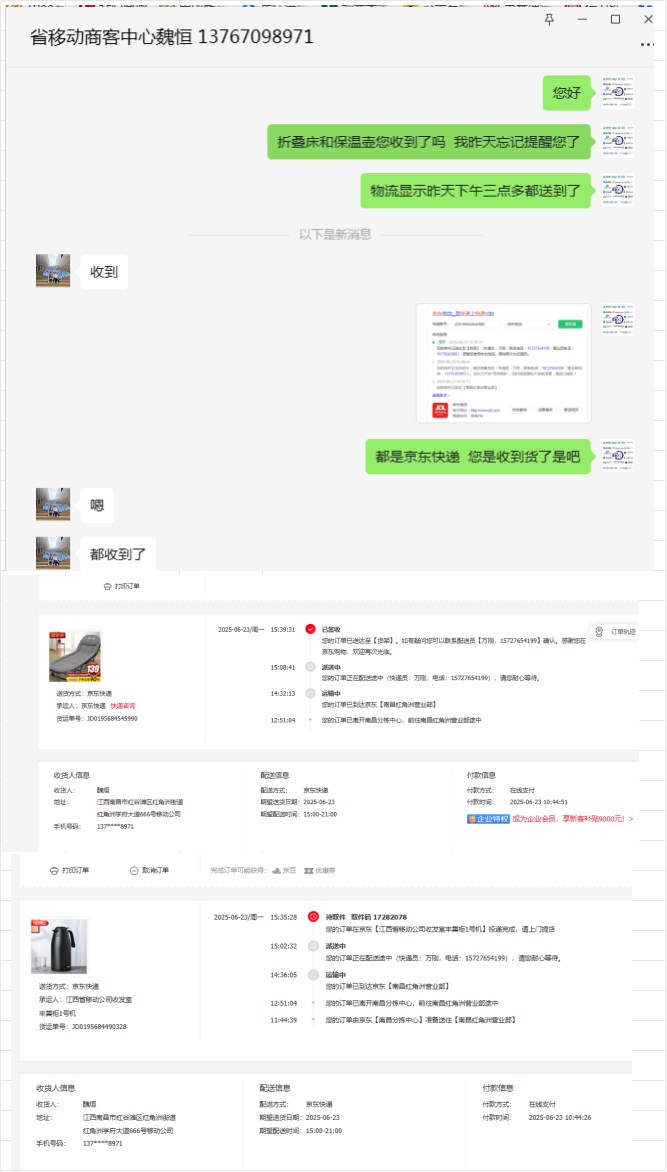Open the three-dots more options menu
667x1172 pixels.
648,45
